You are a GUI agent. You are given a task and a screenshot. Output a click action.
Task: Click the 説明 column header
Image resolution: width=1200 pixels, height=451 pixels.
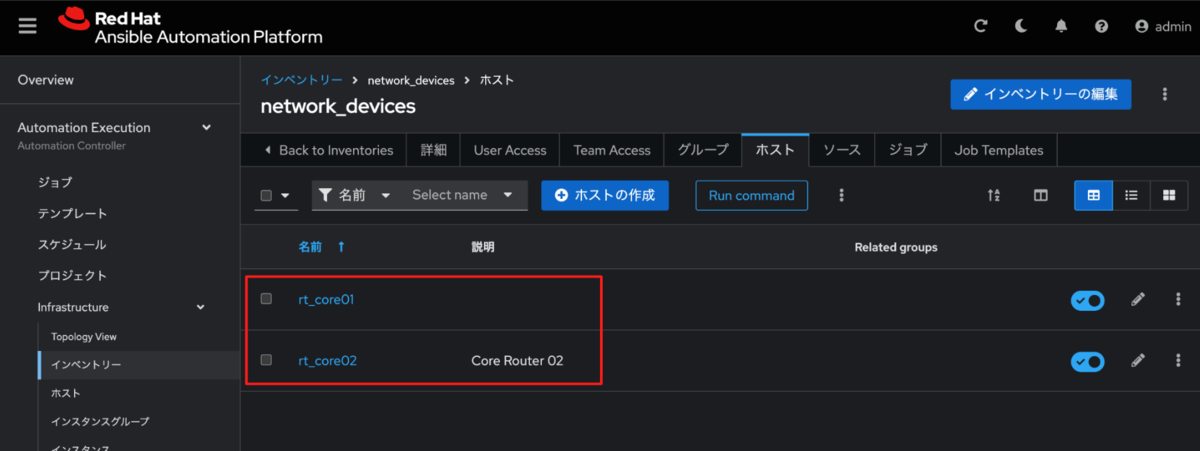(483, 246)
